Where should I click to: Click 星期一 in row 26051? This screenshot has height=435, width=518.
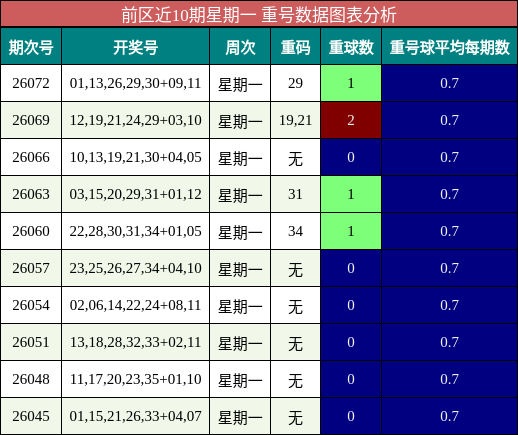[x=240, y=343]
